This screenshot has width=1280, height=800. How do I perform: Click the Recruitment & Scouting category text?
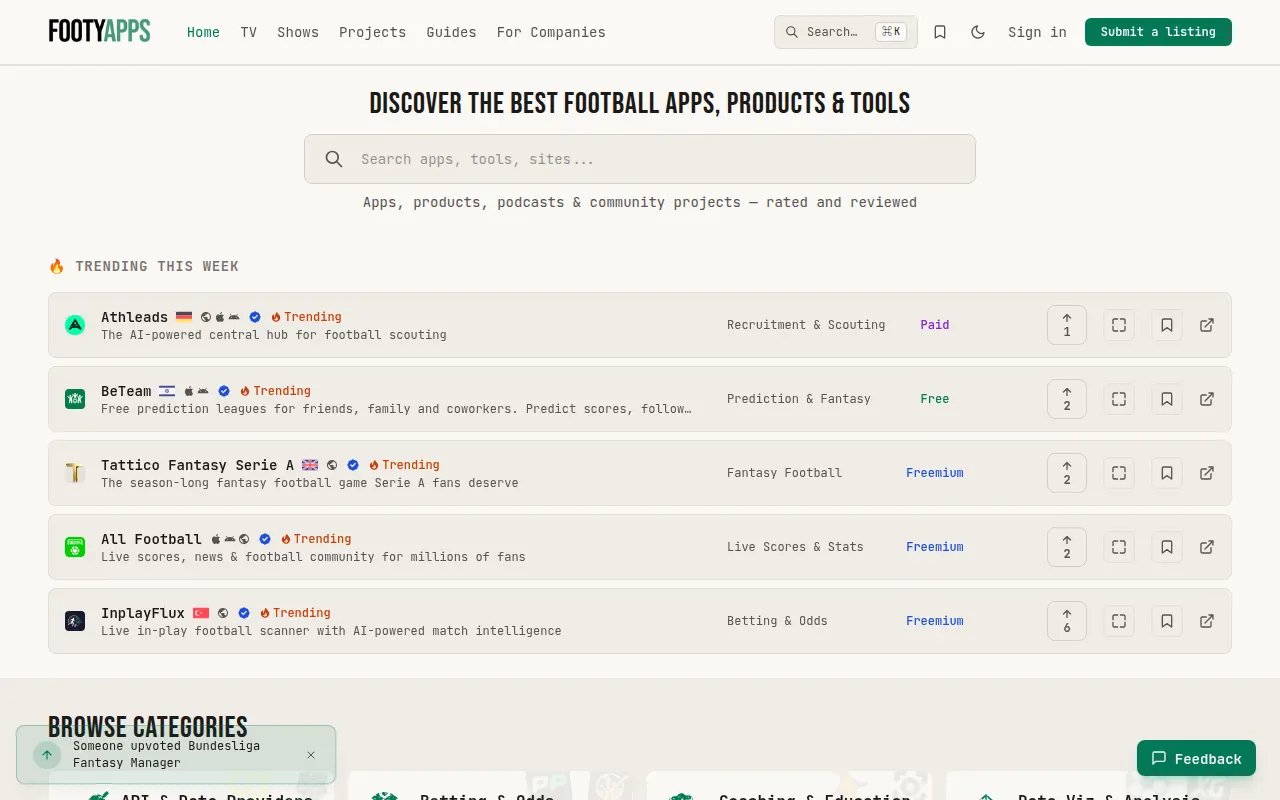[x=806, y=325]
